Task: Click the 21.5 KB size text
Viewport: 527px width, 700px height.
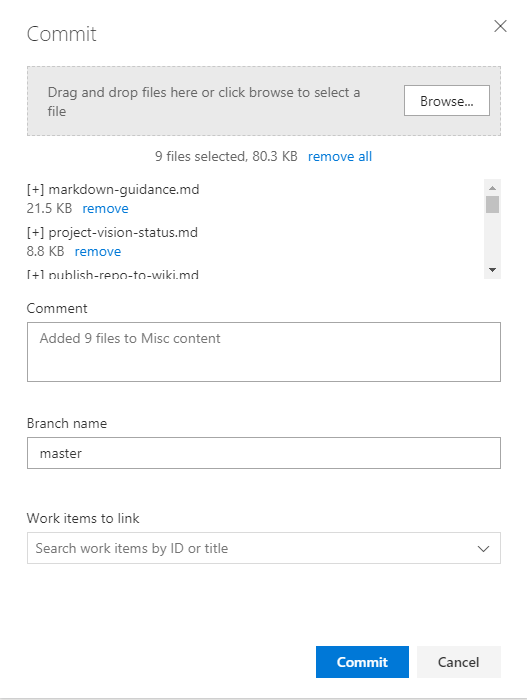Action: [x=49, y=208]
